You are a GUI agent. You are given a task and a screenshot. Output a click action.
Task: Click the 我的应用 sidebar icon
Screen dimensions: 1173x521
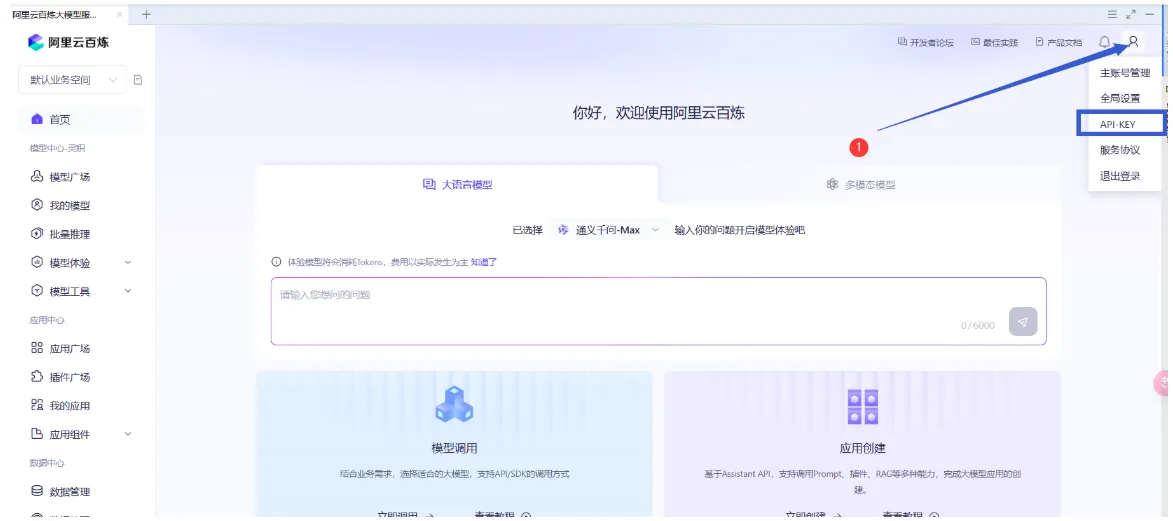[x=37, y=405]
